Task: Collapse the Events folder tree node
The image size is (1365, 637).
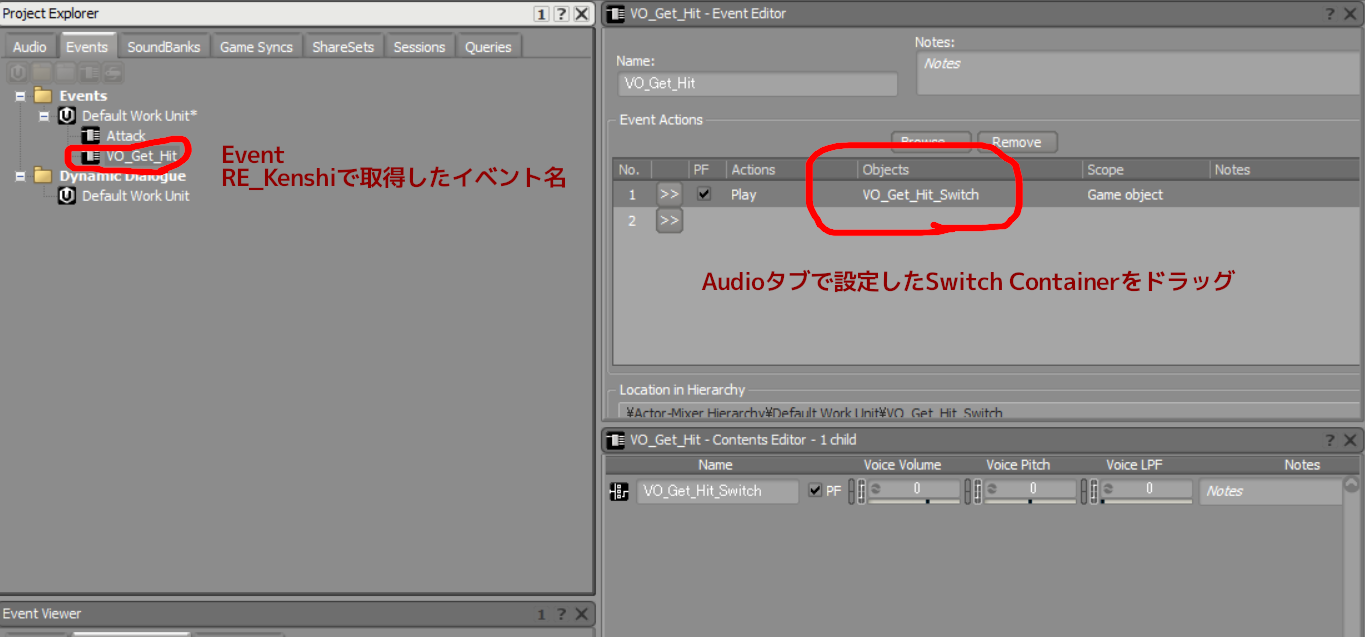Action: coord(20,96)
